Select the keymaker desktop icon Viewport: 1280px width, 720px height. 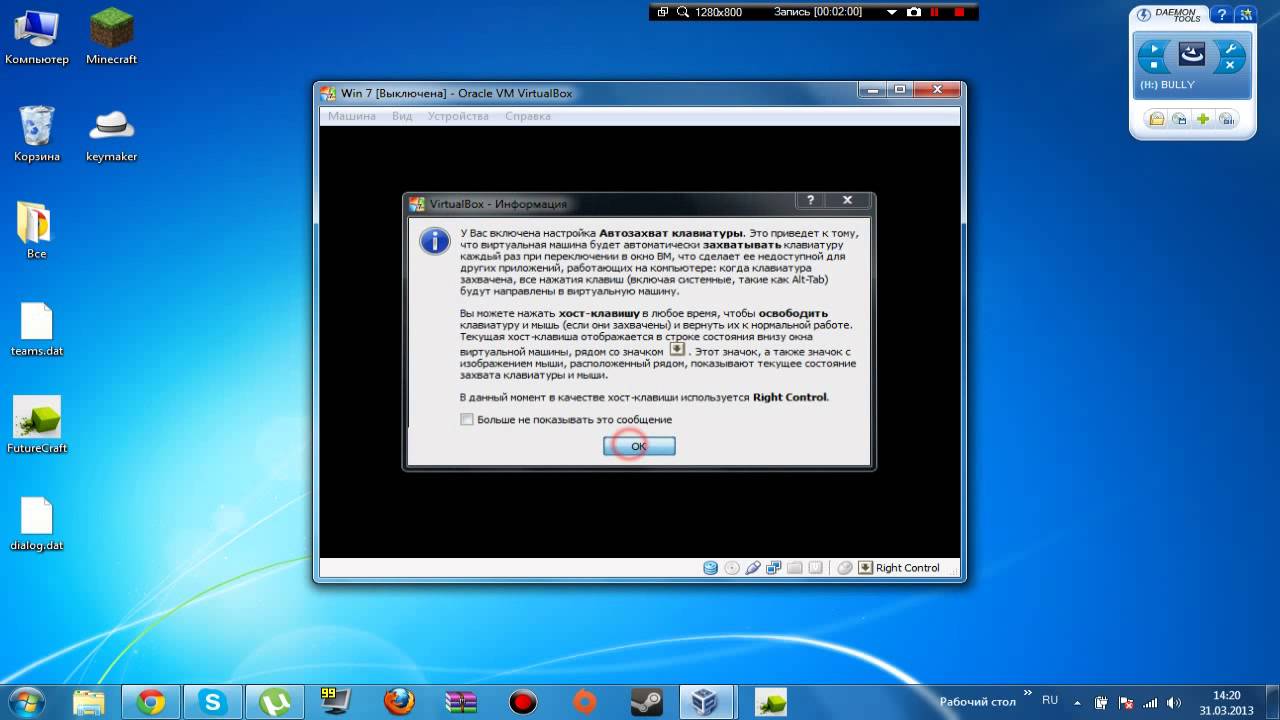[112, 133]
